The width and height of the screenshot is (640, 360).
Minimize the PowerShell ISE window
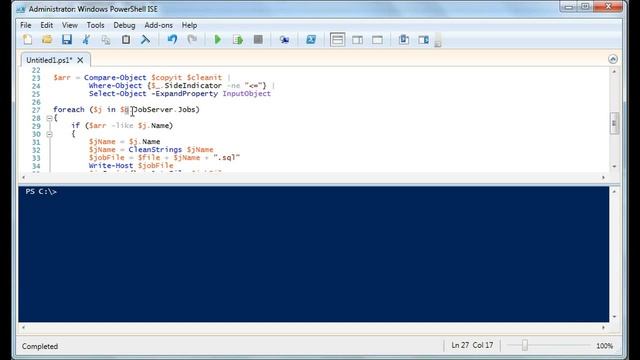pos(569,7)
